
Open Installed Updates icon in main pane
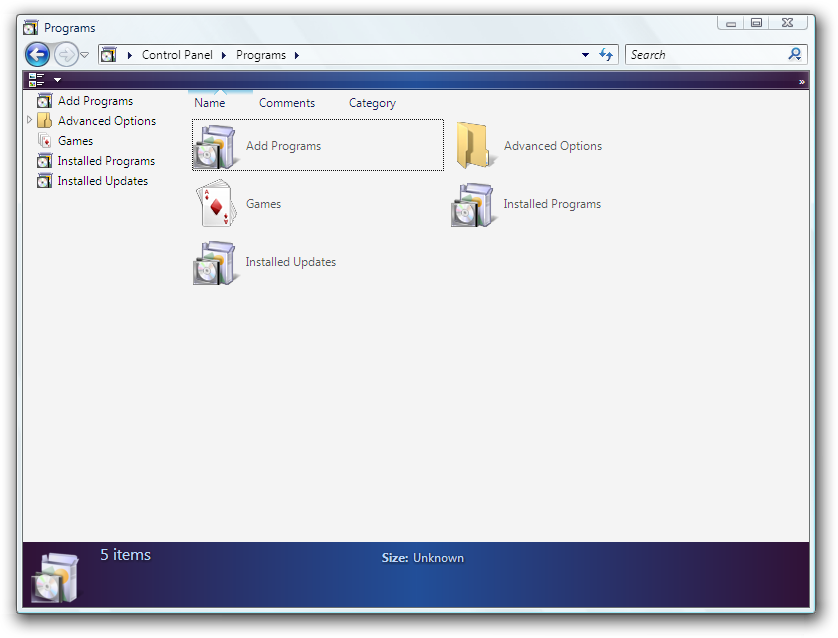[x=215, y=262]
